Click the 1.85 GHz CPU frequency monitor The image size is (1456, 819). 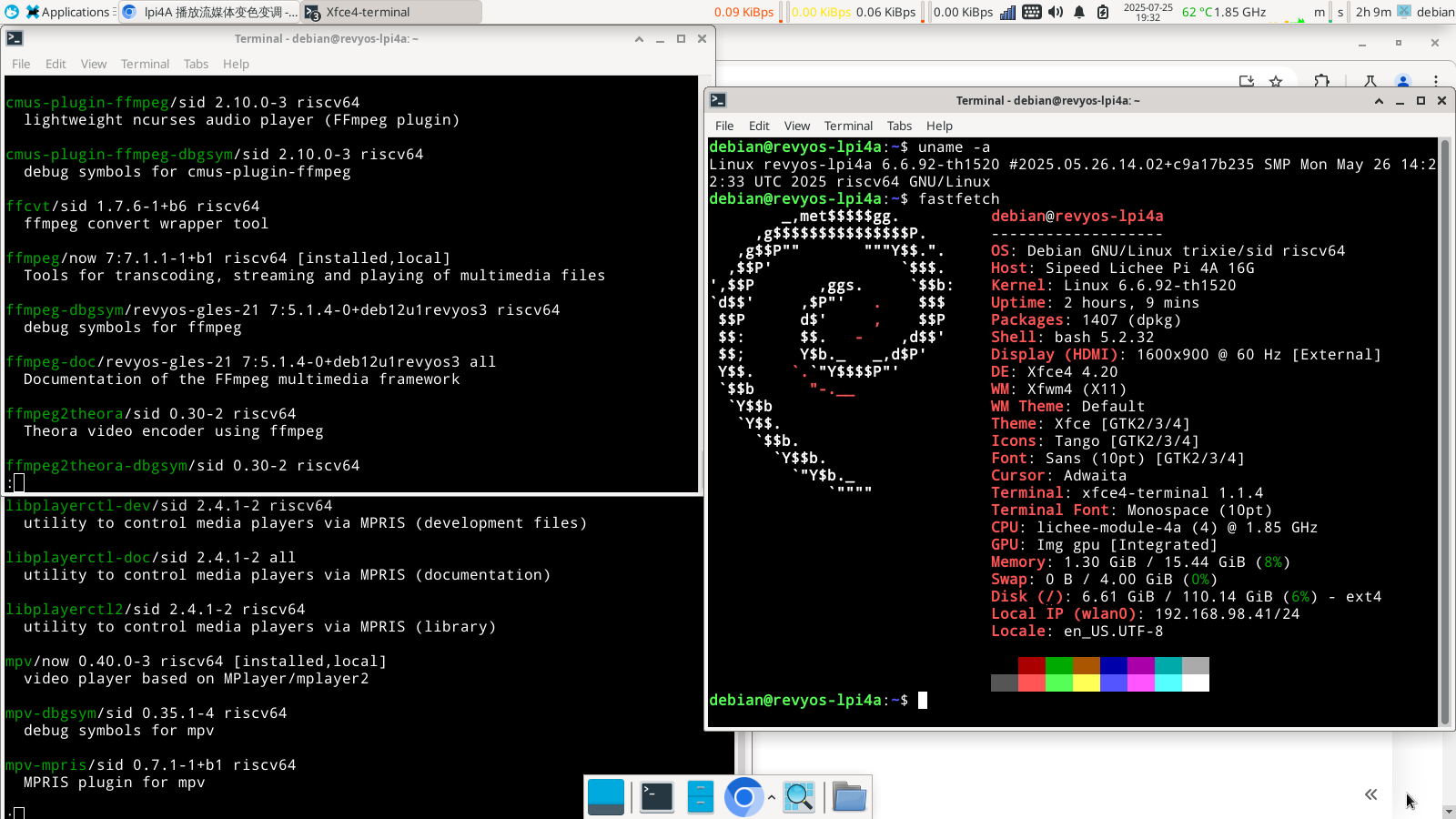(1240, 12)
